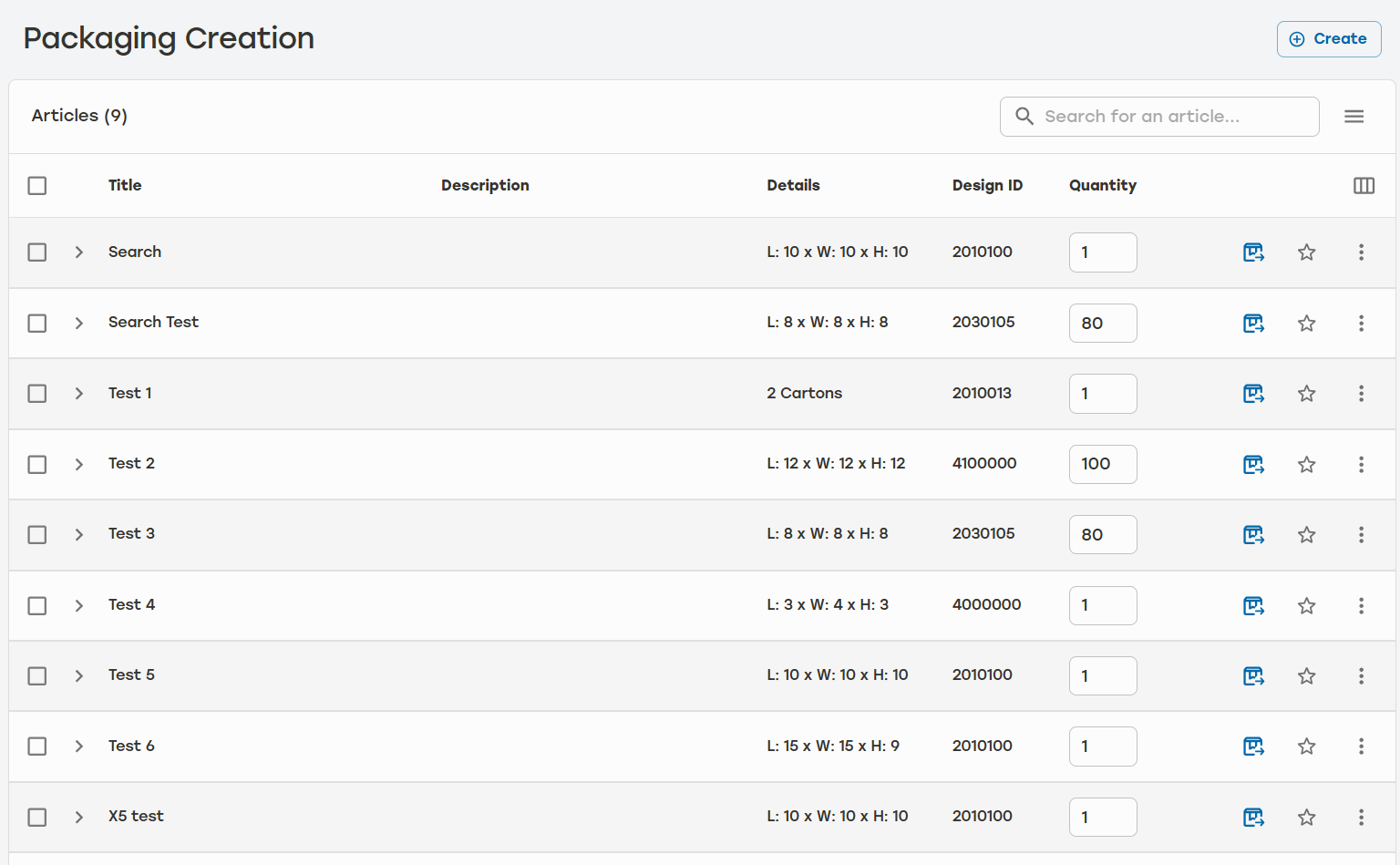Image resolution: width=1400 pixels, height=865 pixels.
Task: Open more options menu for Test 1
Action: coord(1361,394)
